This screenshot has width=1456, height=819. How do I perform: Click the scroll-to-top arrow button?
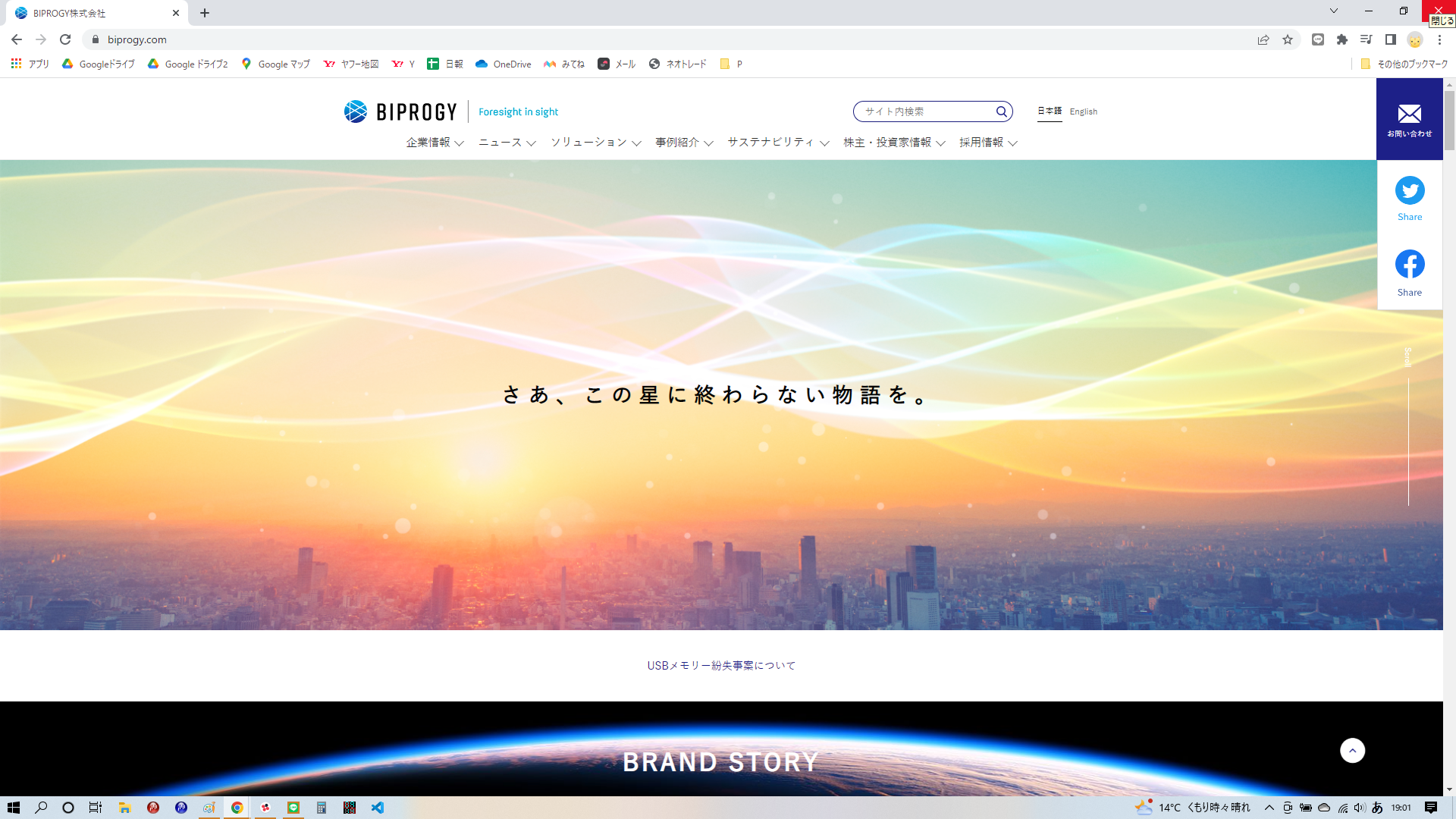1352,751
